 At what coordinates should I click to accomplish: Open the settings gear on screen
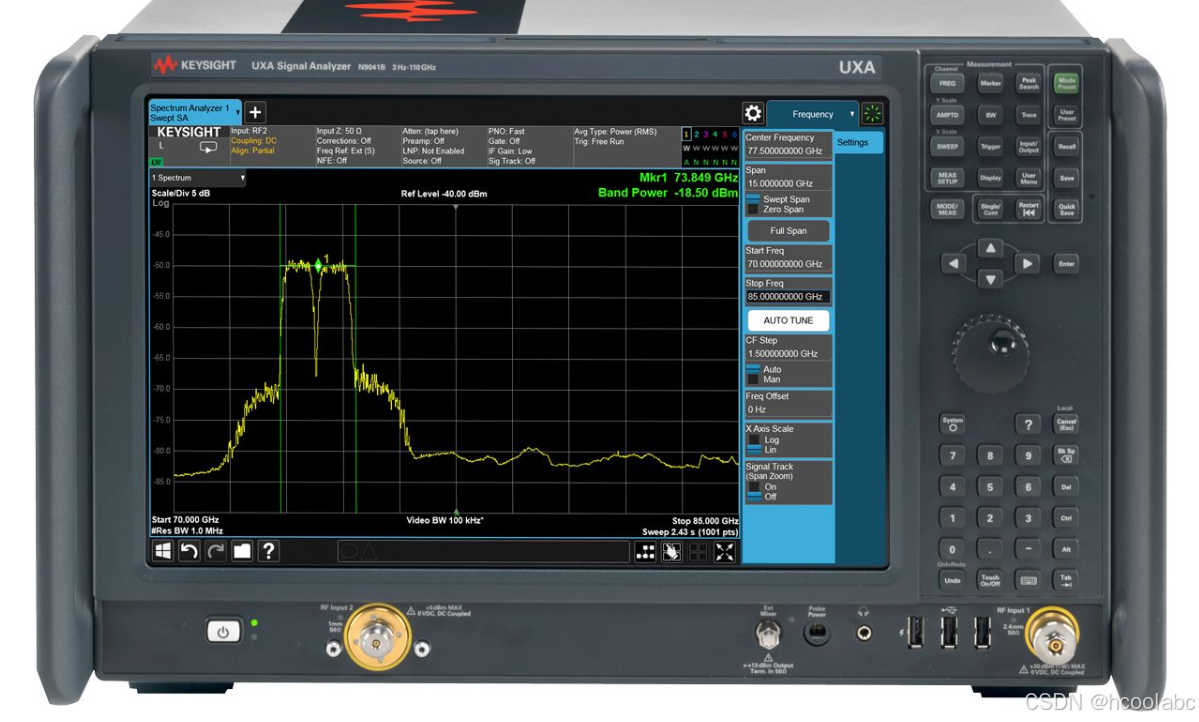[x=752, y=113]
